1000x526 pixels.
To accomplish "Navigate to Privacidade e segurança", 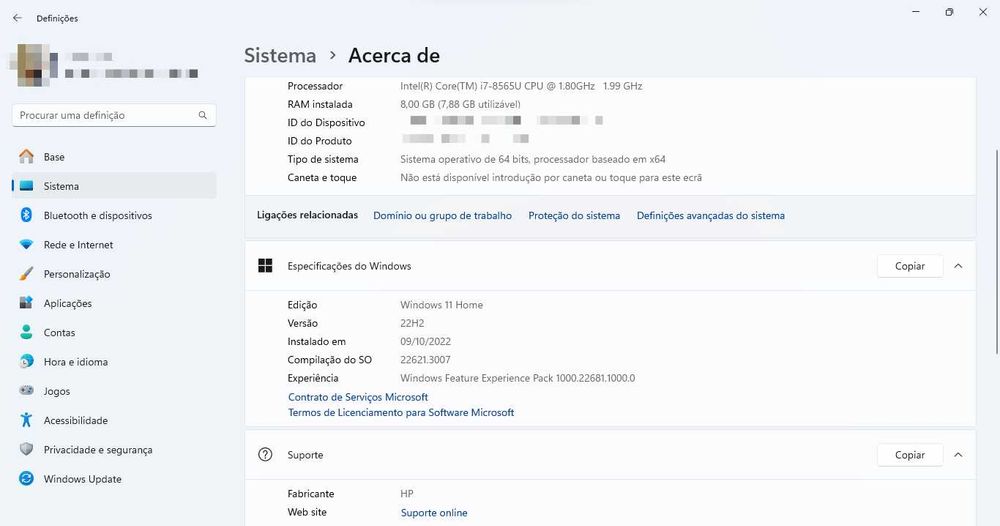I will click(98, 450).
